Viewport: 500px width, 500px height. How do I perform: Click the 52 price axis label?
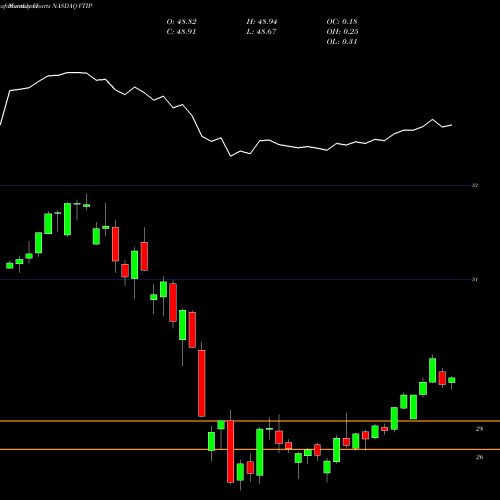(x=475, y=185)
